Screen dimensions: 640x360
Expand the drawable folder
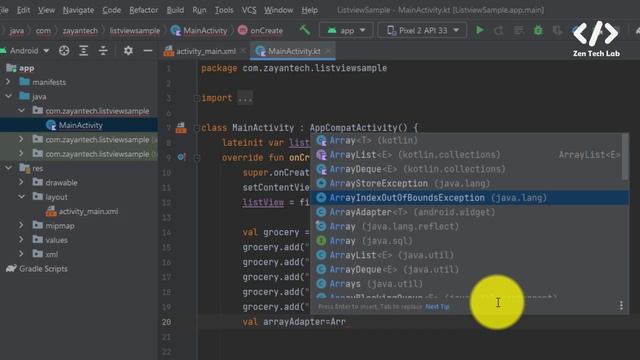pyautogui.click(x=21, y=182)
